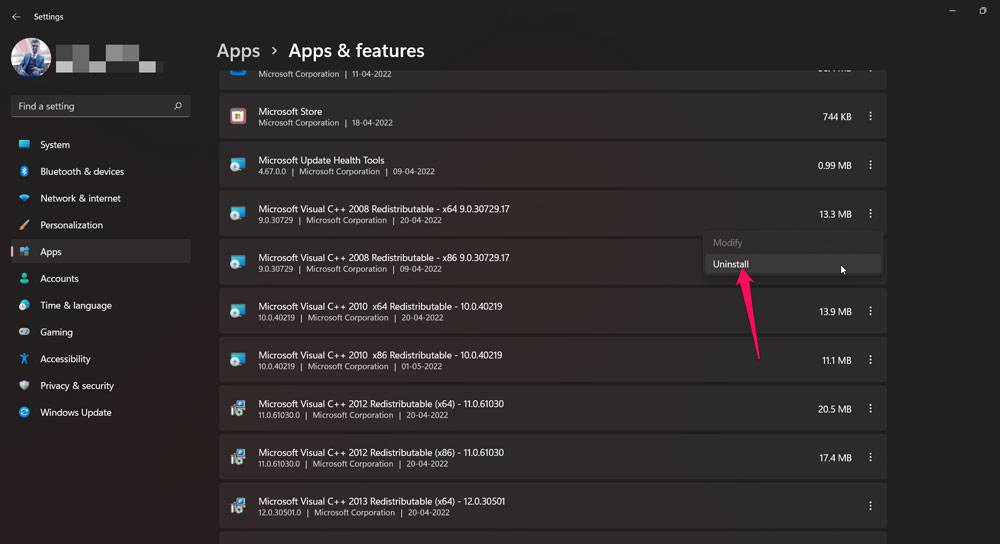Go to Windows Update page

pos(75,412)
